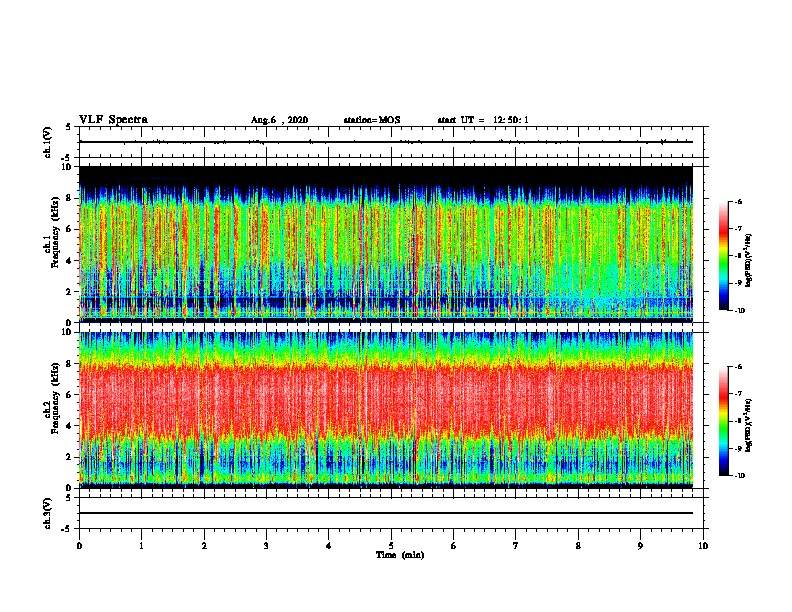Screen dimensions: 792x612
Task: Select the "Aug.6 , 2020" date label
Action: point(279,120)
